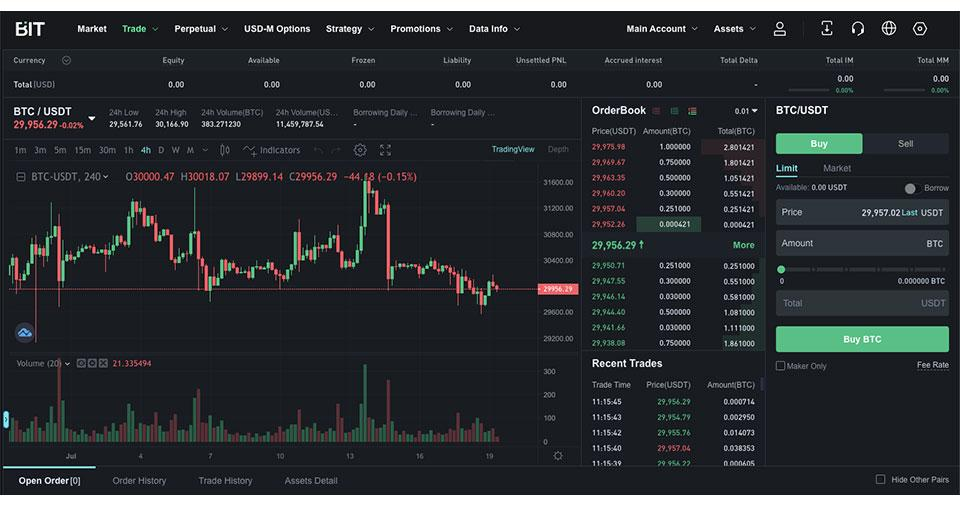The image size is (960, 506).
Task: Select the 15m chart timeframe
Action: (83, 150)
